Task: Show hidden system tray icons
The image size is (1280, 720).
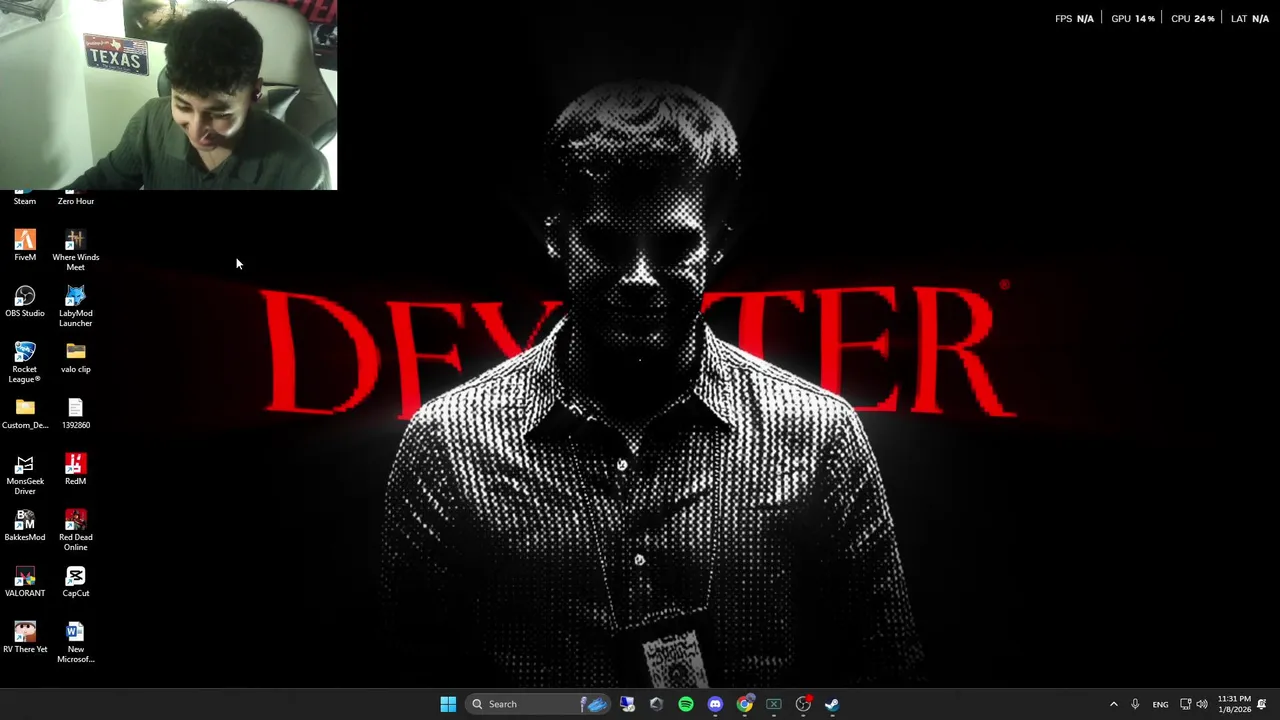Action: 1113,704
